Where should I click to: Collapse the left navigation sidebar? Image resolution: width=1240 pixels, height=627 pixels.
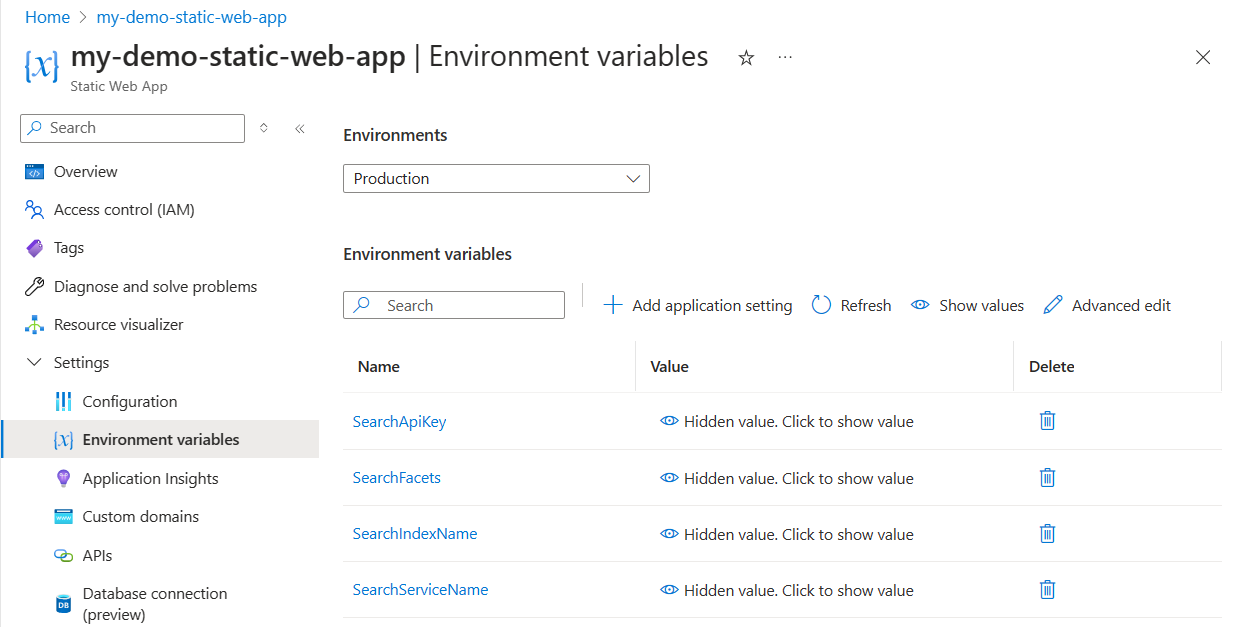299,128
